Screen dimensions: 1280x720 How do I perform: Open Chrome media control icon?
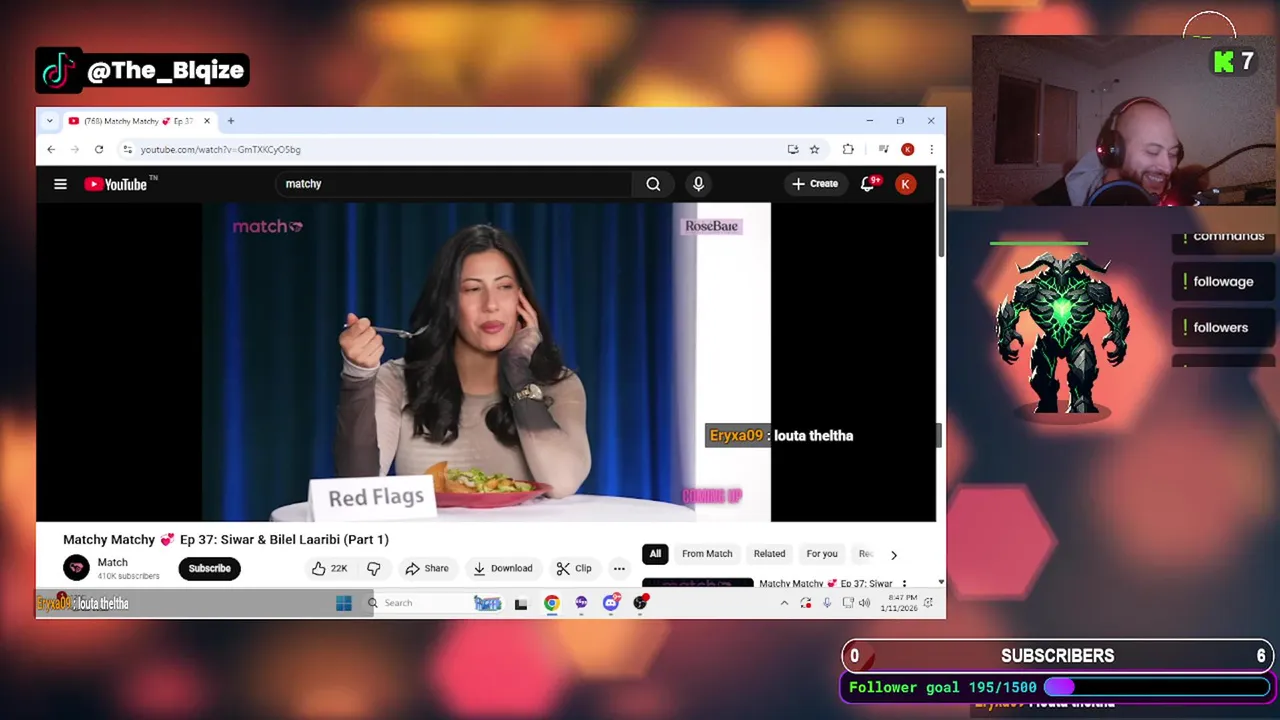click(883, 149)
